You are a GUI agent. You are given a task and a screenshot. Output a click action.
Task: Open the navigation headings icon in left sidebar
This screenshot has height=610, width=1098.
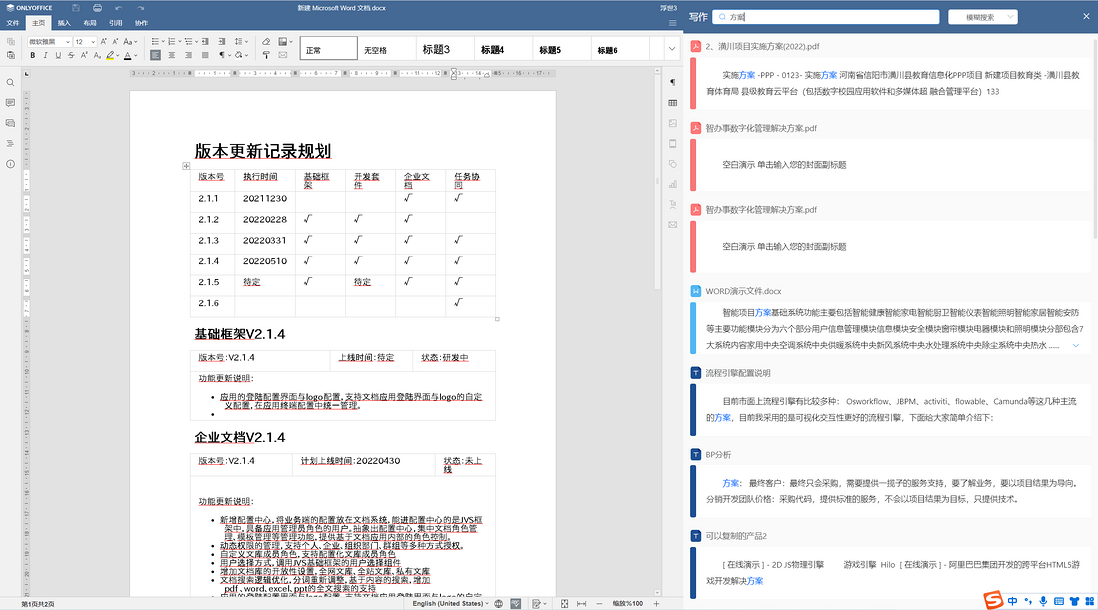pos(11,144)
